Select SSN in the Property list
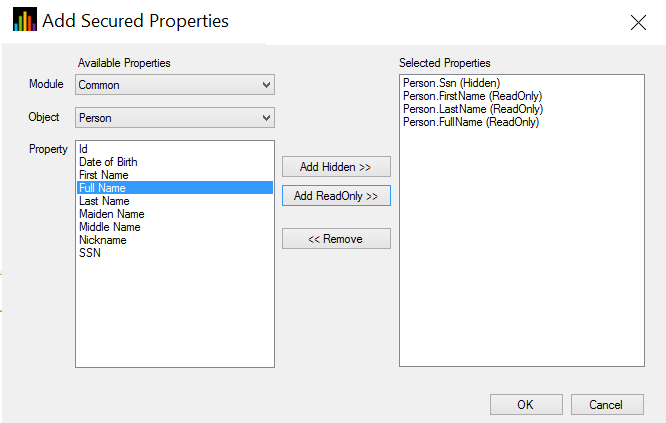Viewport: 666px width, 423px height. [x=90, y=253]
